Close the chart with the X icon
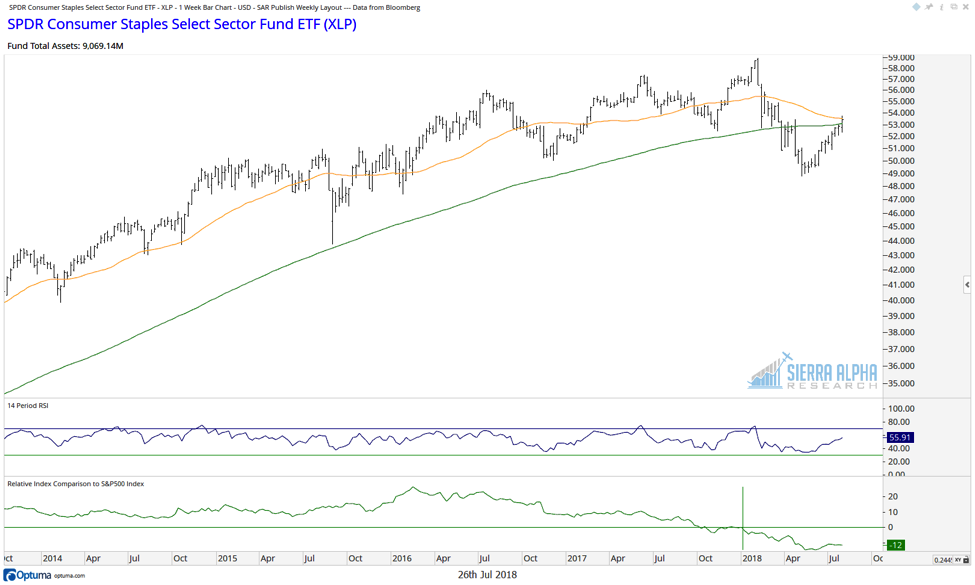 point(966,7)
